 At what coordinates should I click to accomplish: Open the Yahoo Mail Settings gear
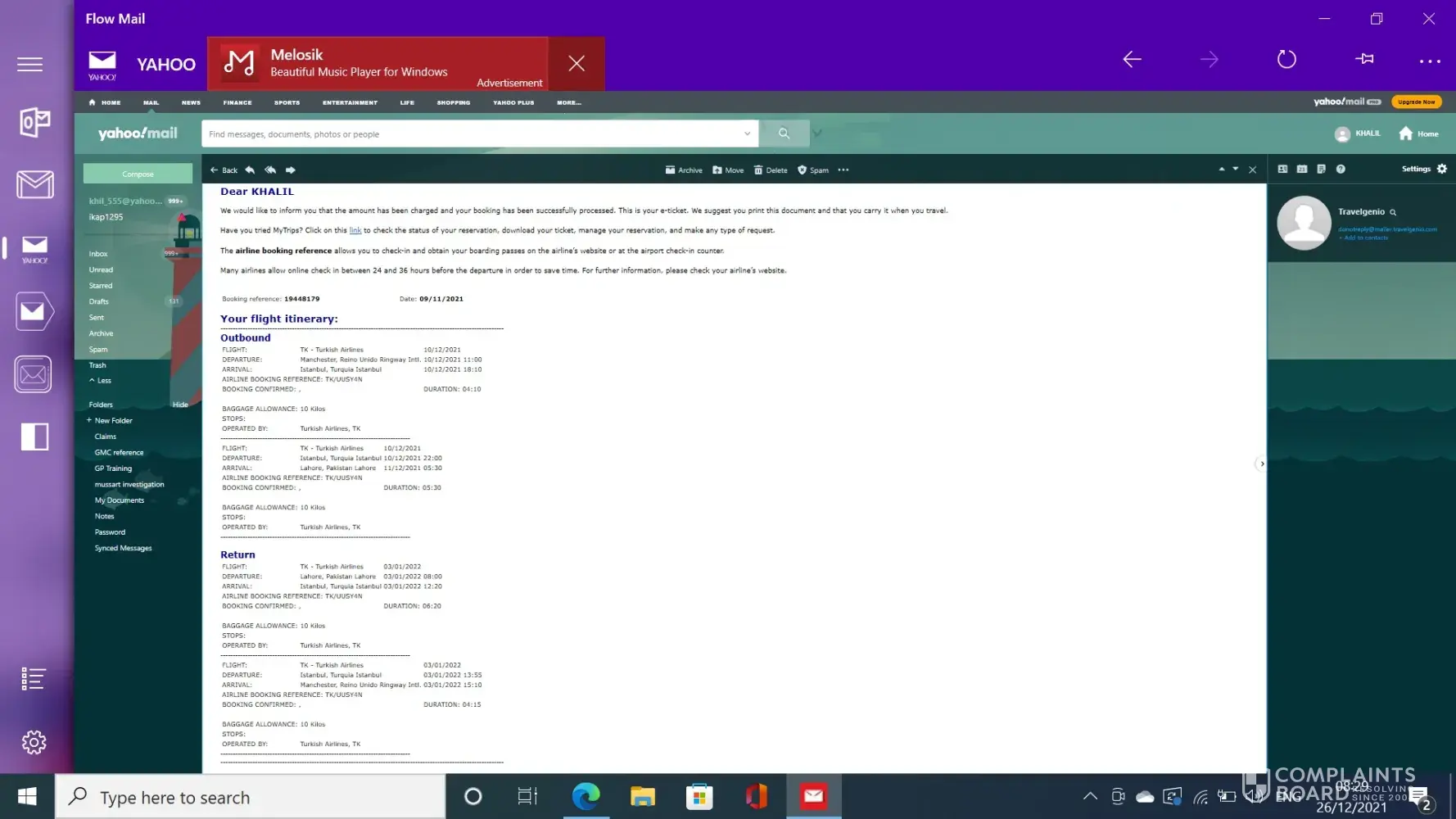pyautogui.click(x=1442, y=169)
